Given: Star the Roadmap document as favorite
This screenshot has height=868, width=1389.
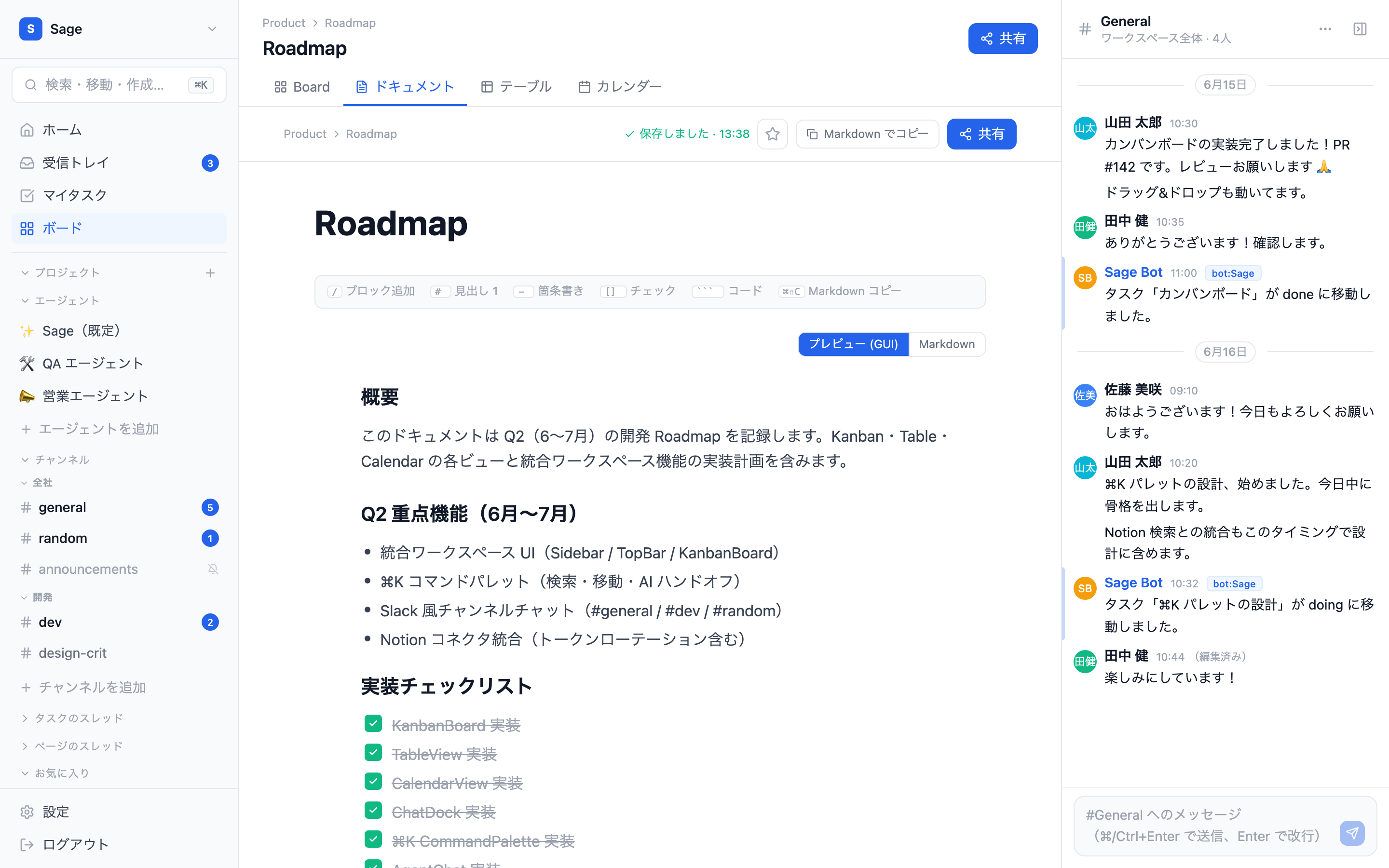Looking at the screenshot, I should [x=773, y=134].
